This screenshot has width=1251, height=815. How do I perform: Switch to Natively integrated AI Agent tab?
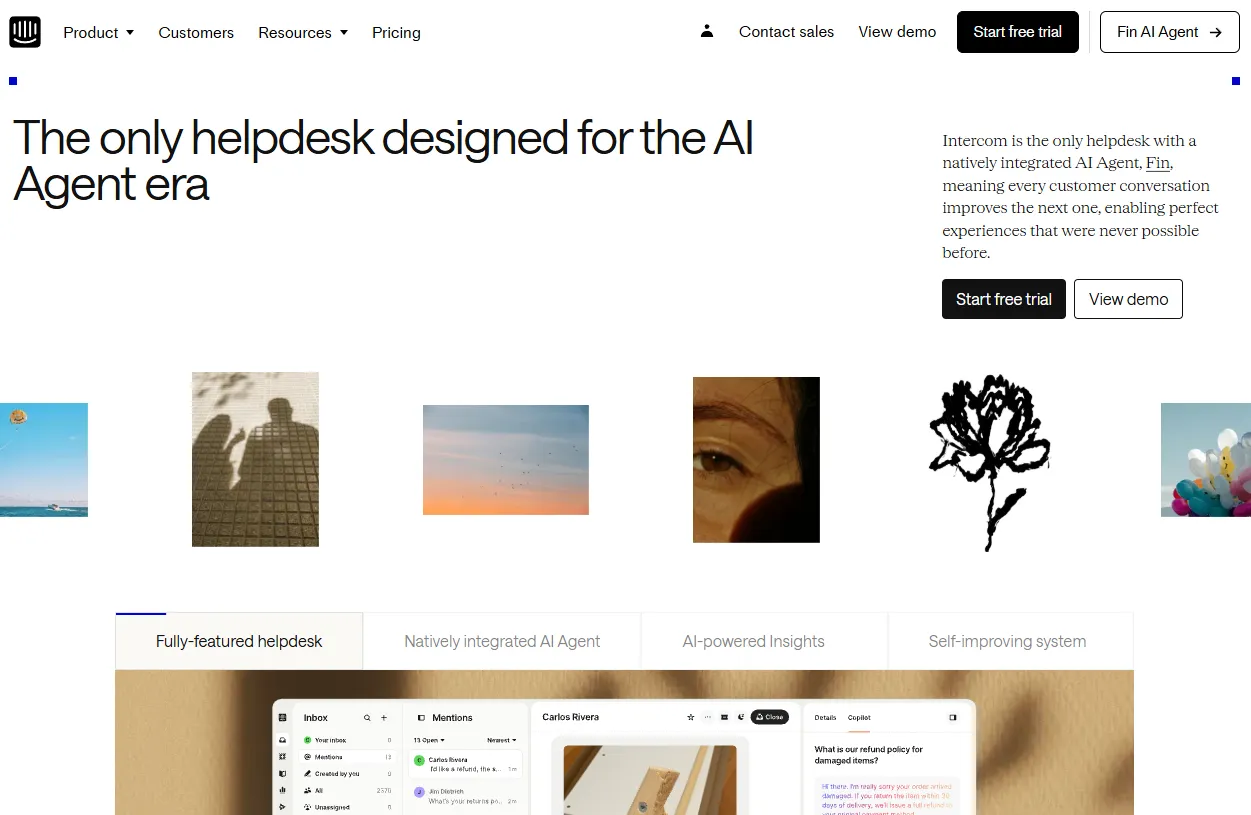[502, 641]
